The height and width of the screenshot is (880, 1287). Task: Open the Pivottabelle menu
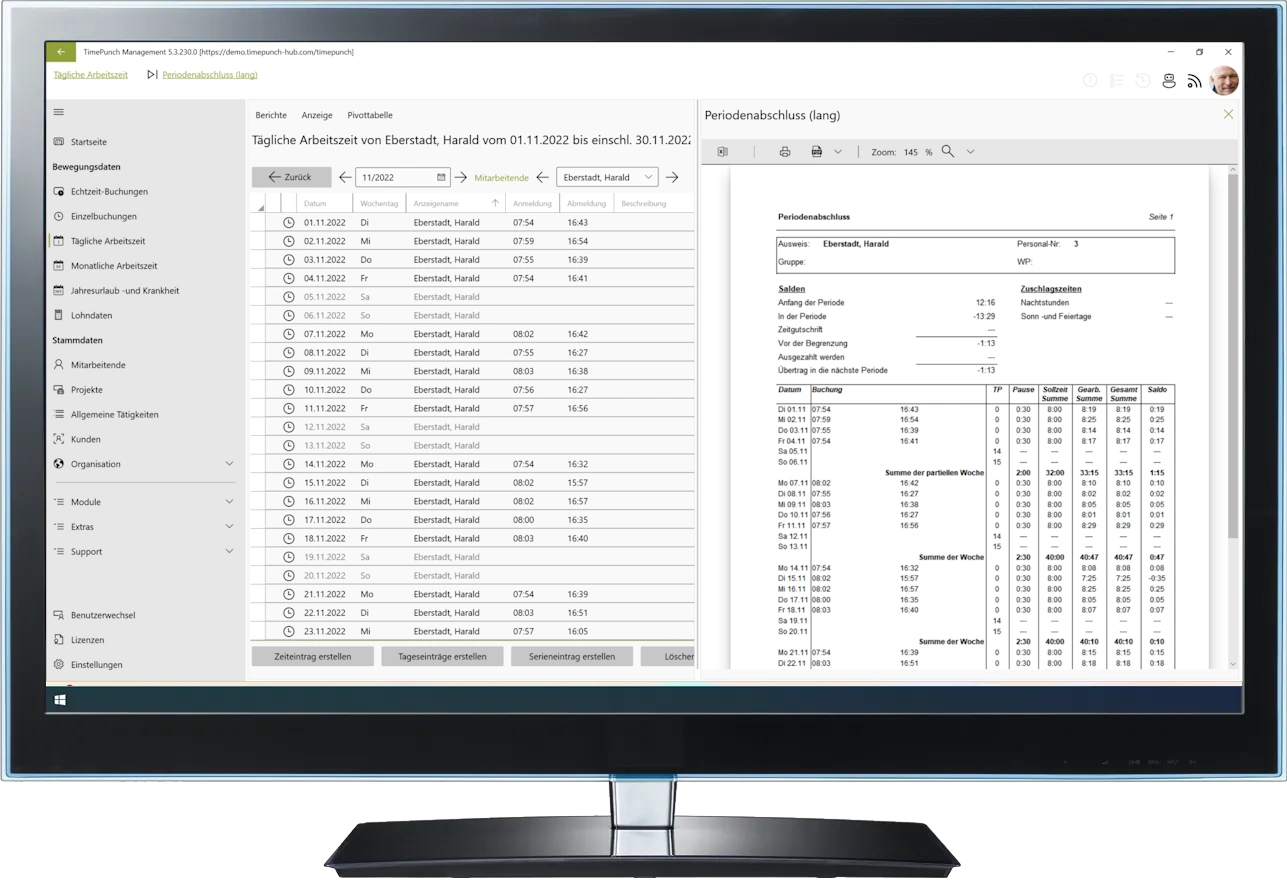pyautogui.click(x=370, y=115)
